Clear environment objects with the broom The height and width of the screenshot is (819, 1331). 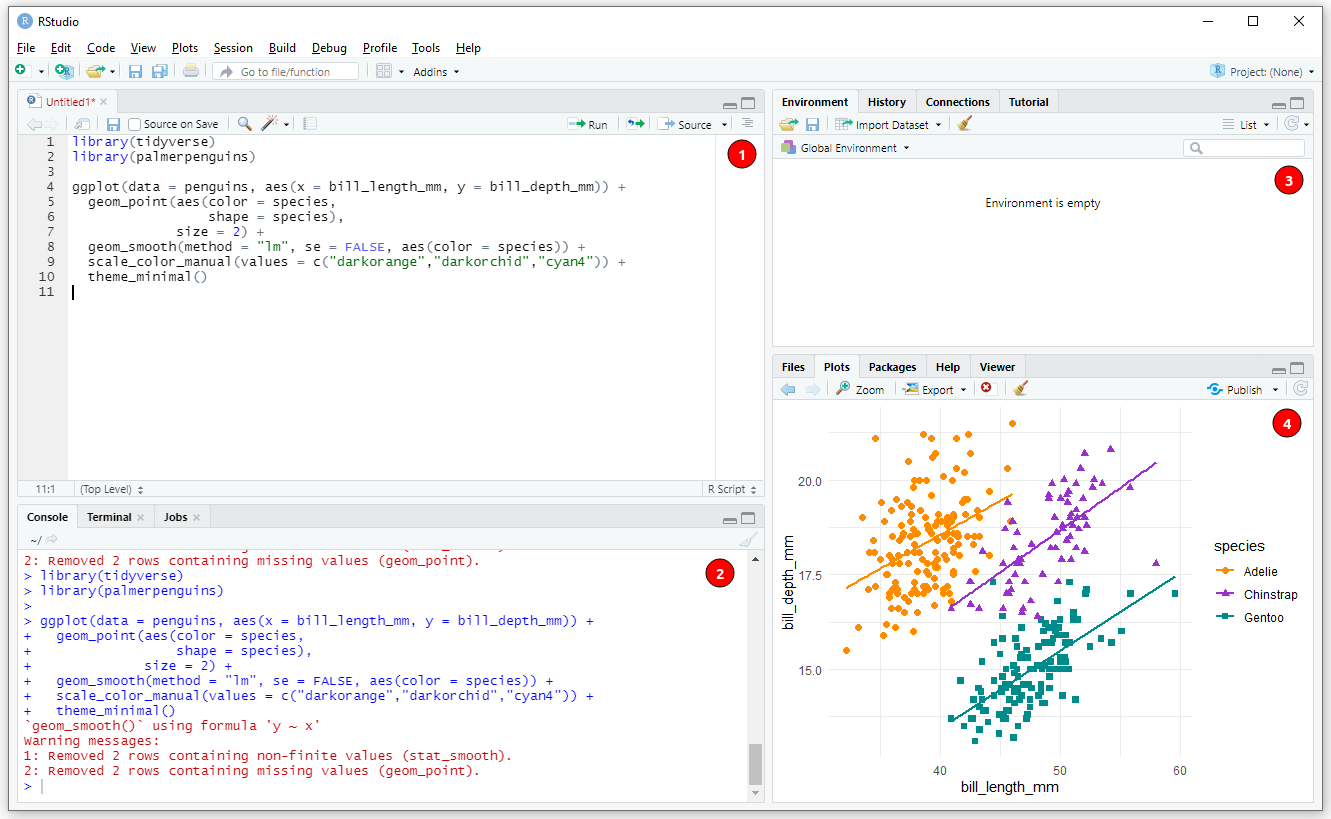coord(963,124)
